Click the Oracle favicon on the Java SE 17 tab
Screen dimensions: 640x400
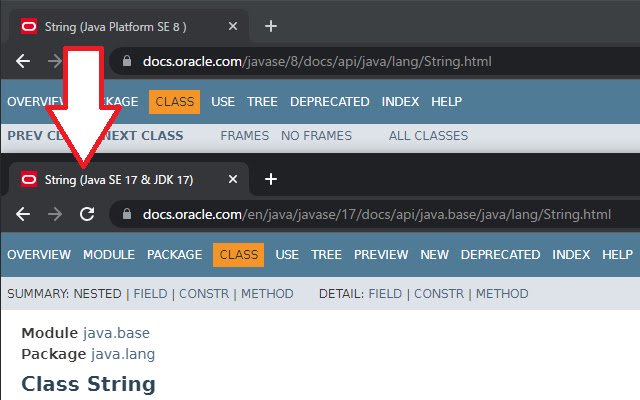[x=29, y=180]
